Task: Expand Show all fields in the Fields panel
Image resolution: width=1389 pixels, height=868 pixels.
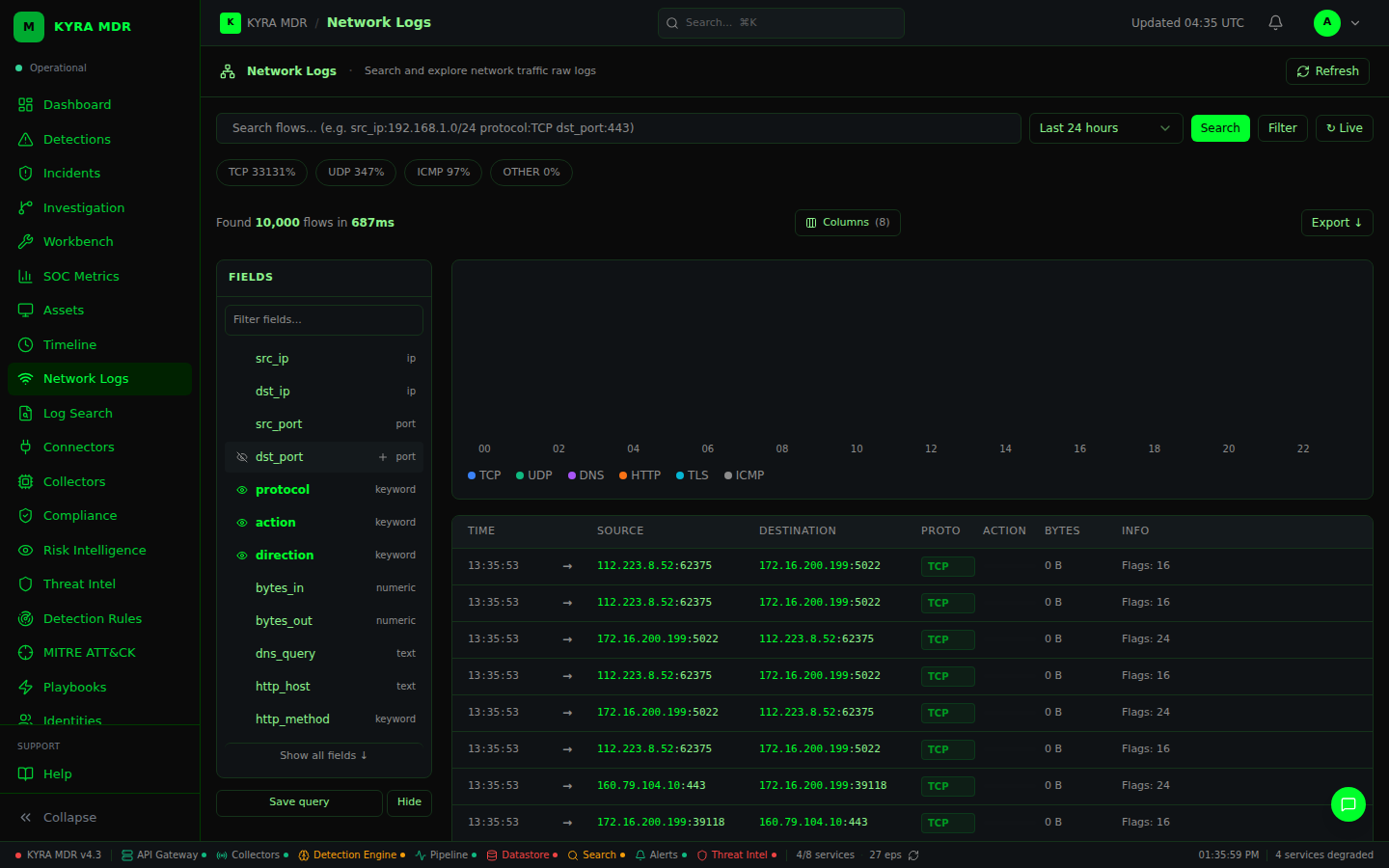Action: [x=323, y=755]
